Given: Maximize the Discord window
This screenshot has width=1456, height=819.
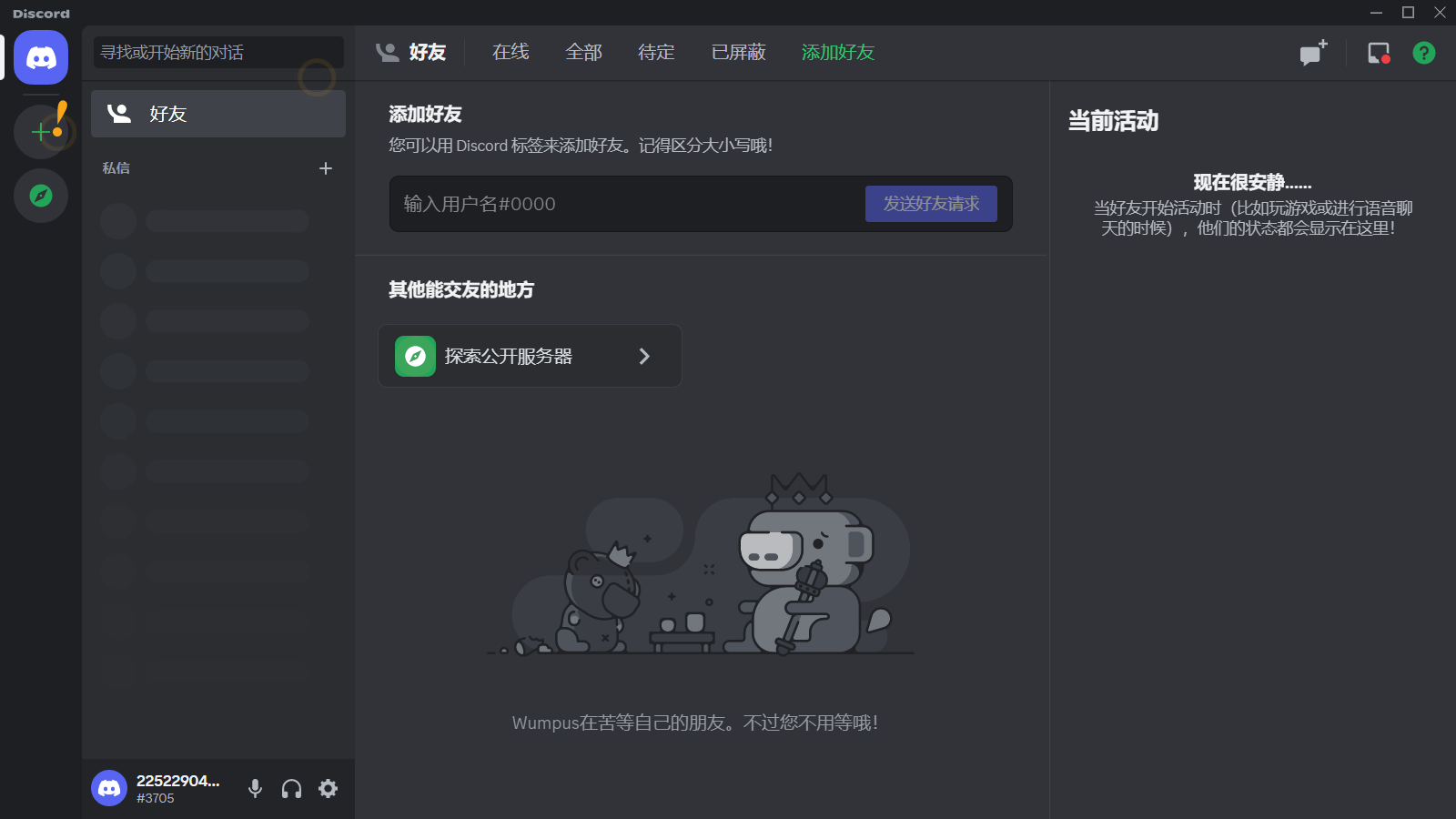Looking at the screenshot, I should pyautogui.click(x=1408, y=13).
